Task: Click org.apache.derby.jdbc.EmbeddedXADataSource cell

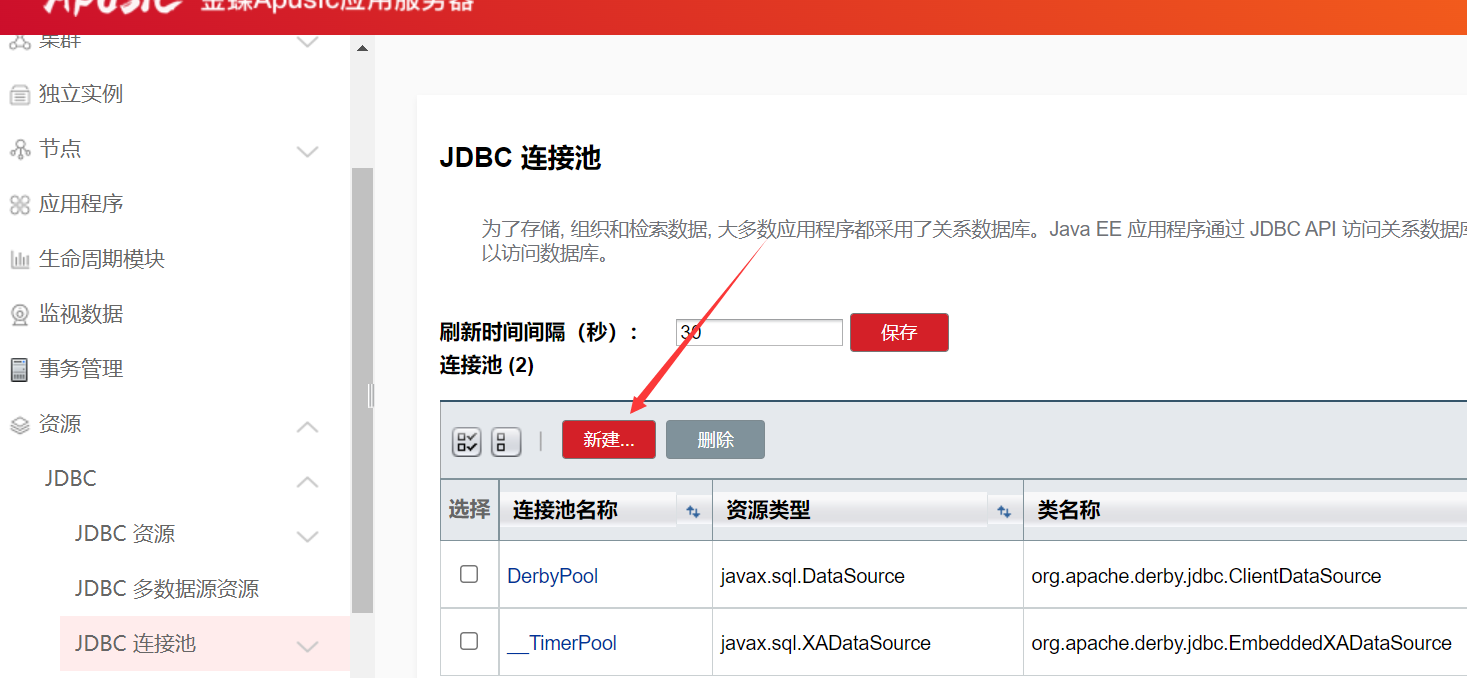Action: pos(1241,643)
